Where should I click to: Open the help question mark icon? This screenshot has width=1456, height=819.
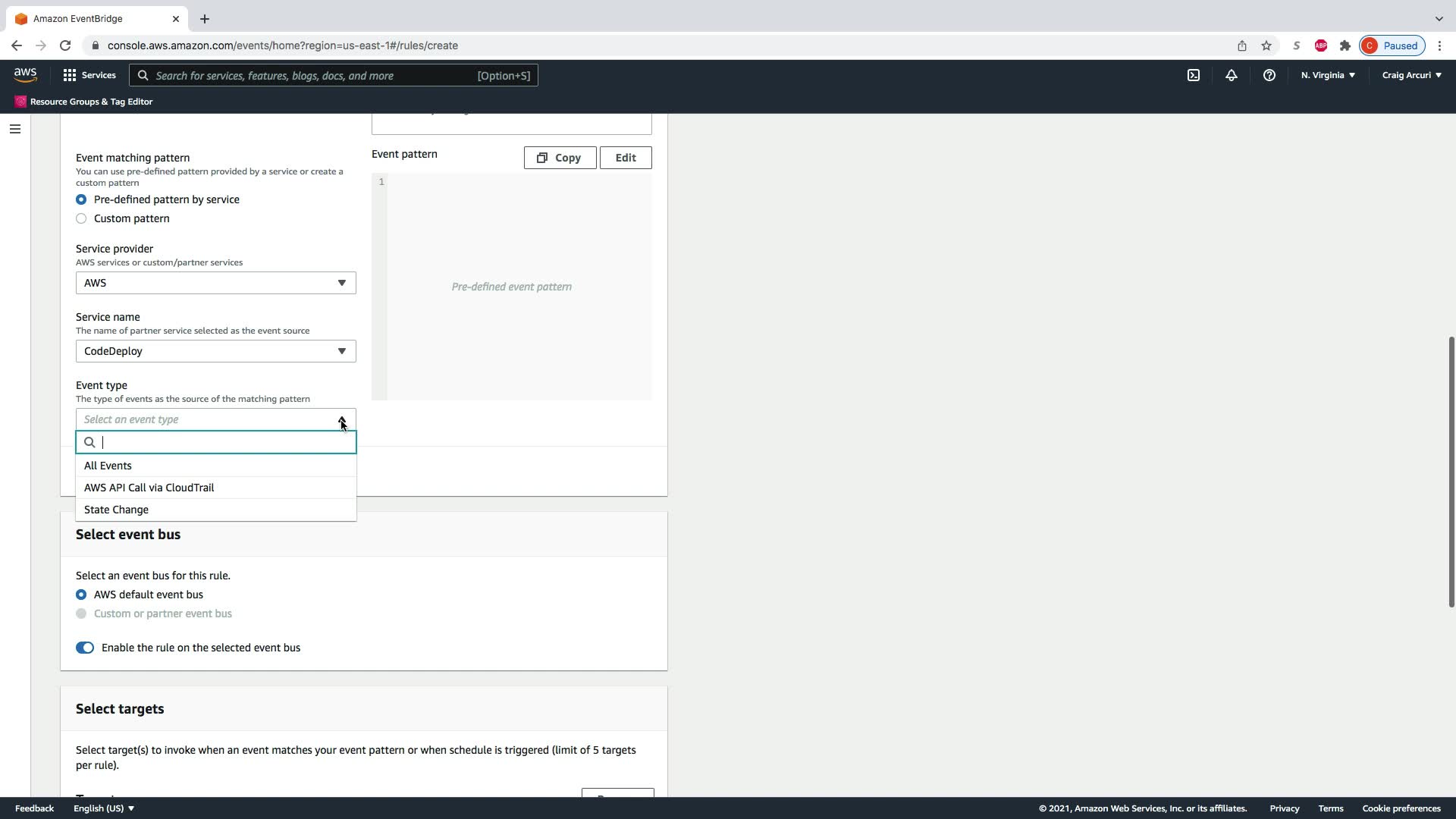(x=1269, y=75)
